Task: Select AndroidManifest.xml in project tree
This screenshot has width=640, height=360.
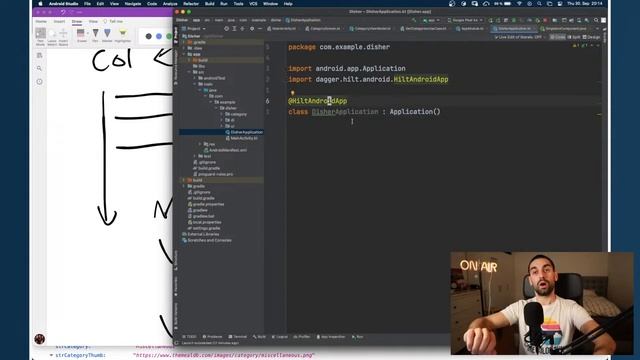Action: [x=225, y=150]
